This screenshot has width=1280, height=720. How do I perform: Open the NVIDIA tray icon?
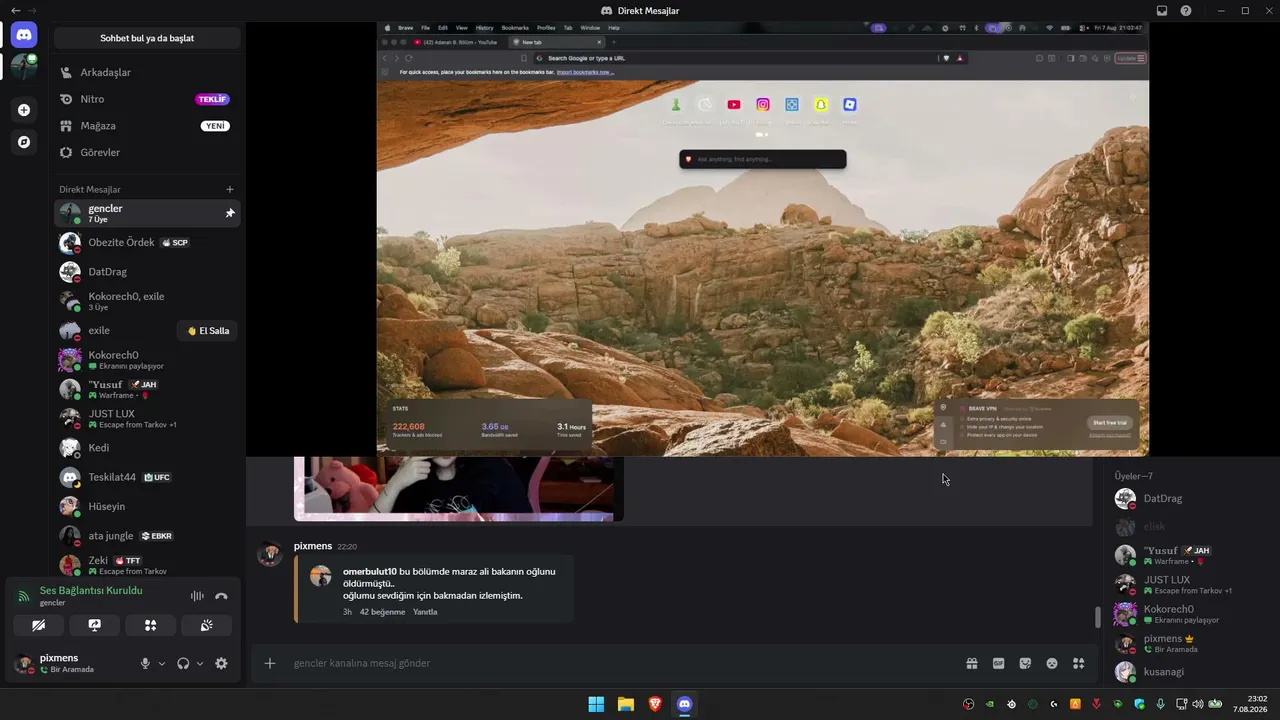coord(990,704)
